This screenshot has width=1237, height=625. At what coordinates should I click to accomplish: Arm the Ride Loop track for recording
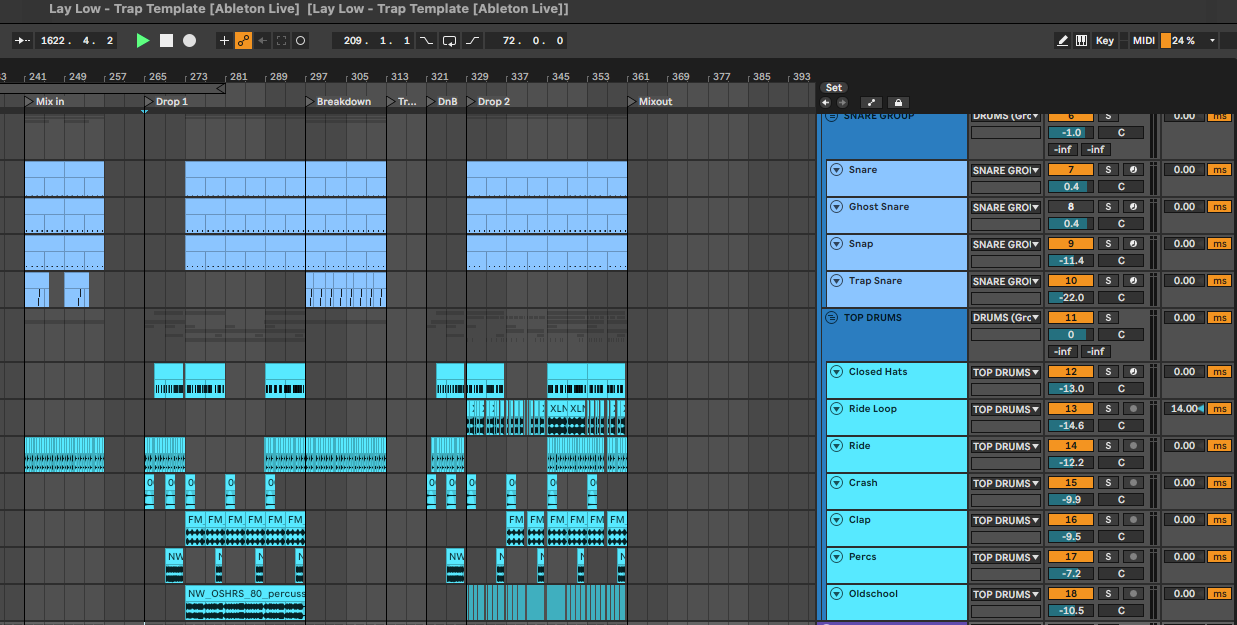pos(1133,409)
